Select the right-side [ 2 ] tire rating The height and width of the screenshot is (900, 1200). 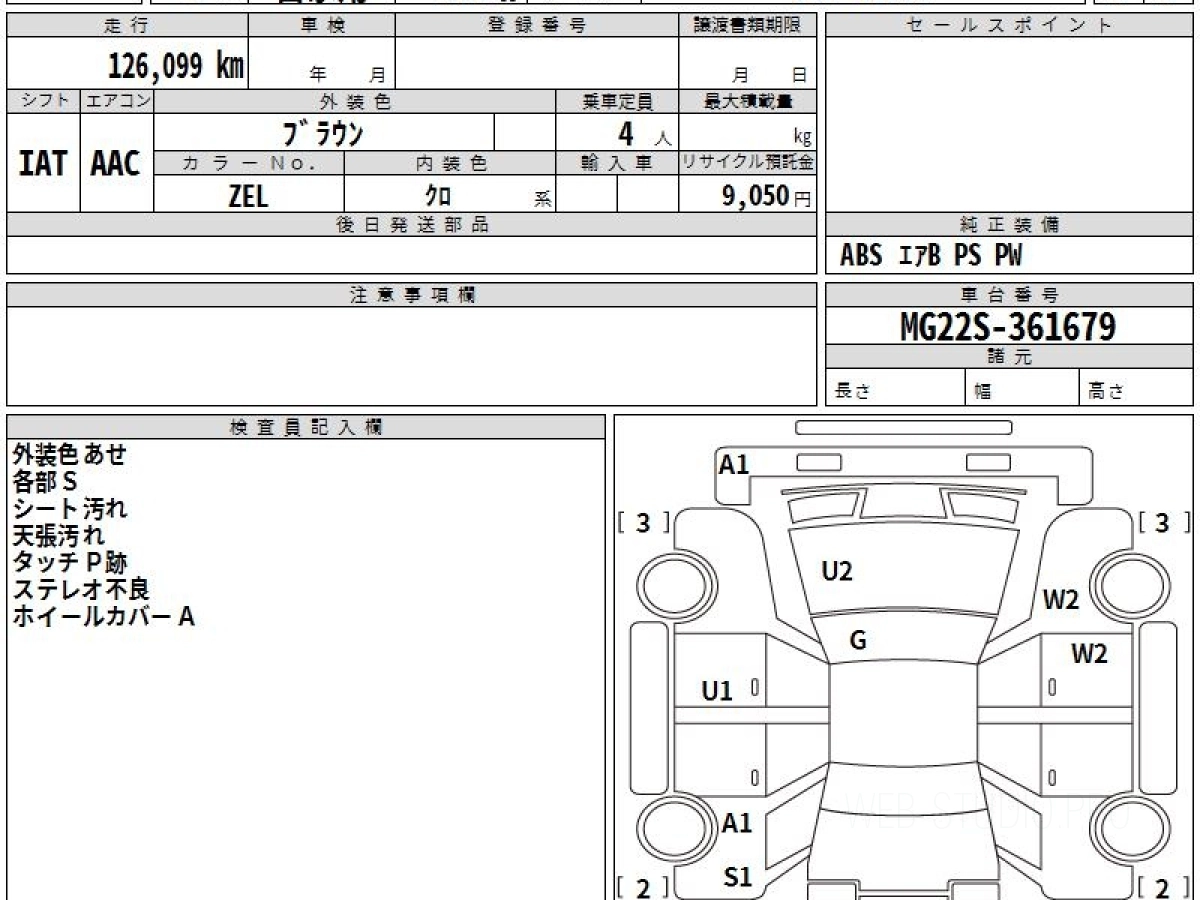pos(1163,886)
